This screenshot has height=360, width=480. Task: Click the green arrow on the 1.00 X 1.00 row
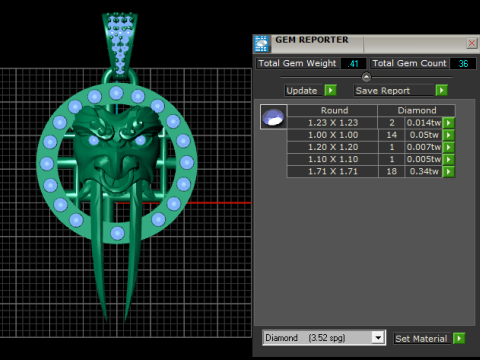(x=449, y=135)
